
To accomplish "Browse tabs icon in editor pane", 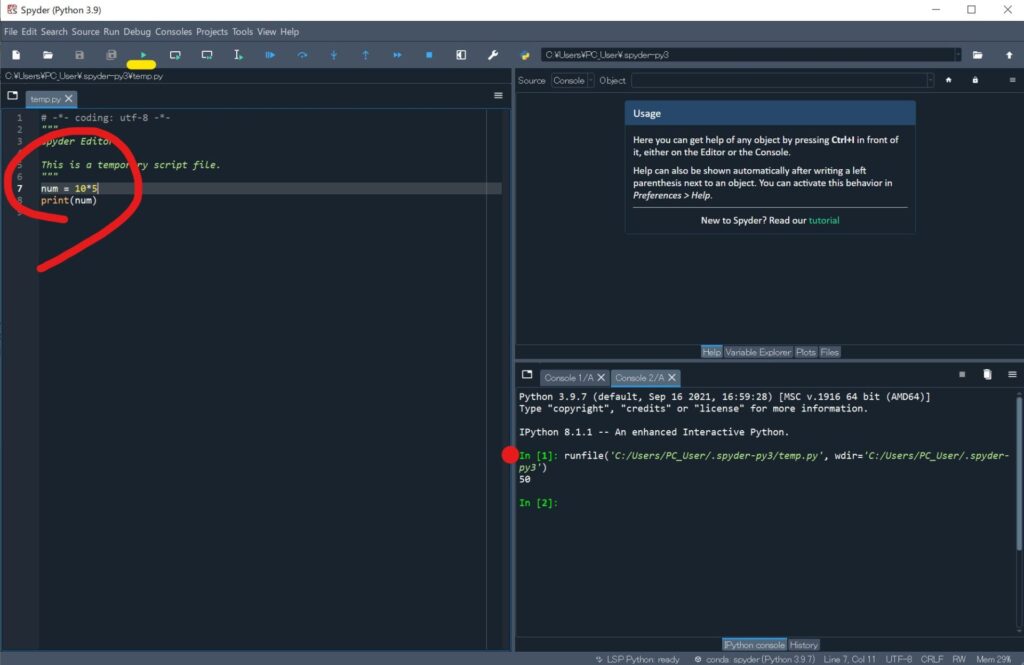I will [12, 95].
